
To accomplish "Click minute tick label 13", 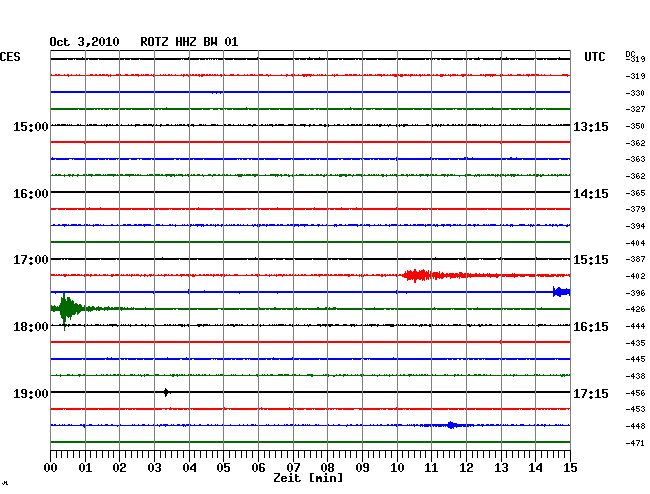I will click(501, 468).
